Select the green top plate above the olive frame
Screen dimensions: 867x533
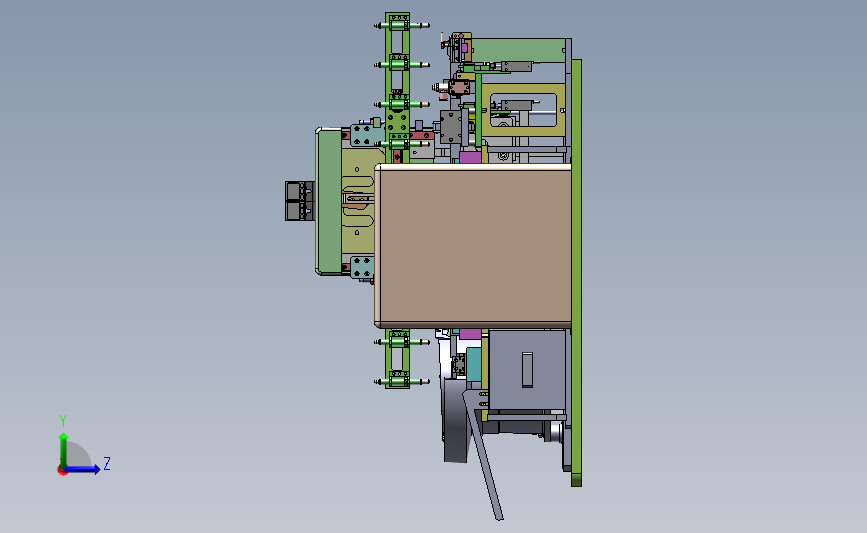[x=519, y=50]
